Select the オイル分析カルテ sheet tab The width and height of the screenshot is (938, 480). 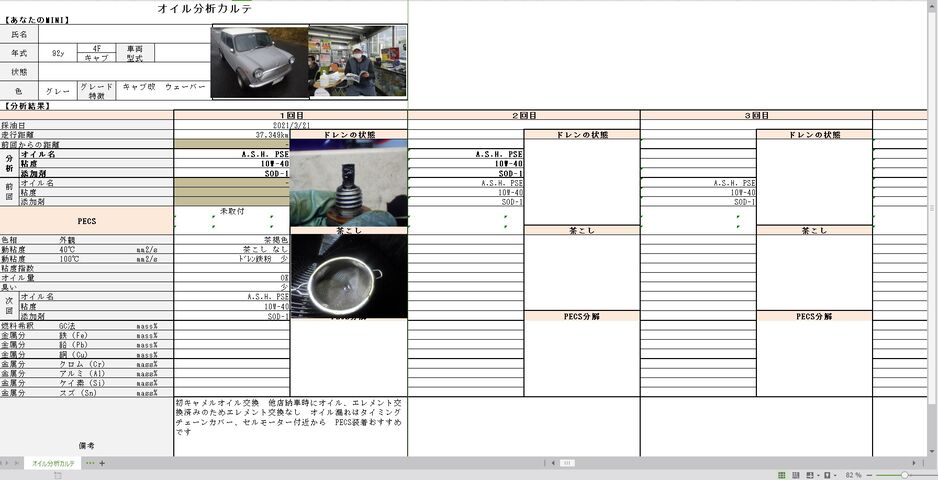53,463
